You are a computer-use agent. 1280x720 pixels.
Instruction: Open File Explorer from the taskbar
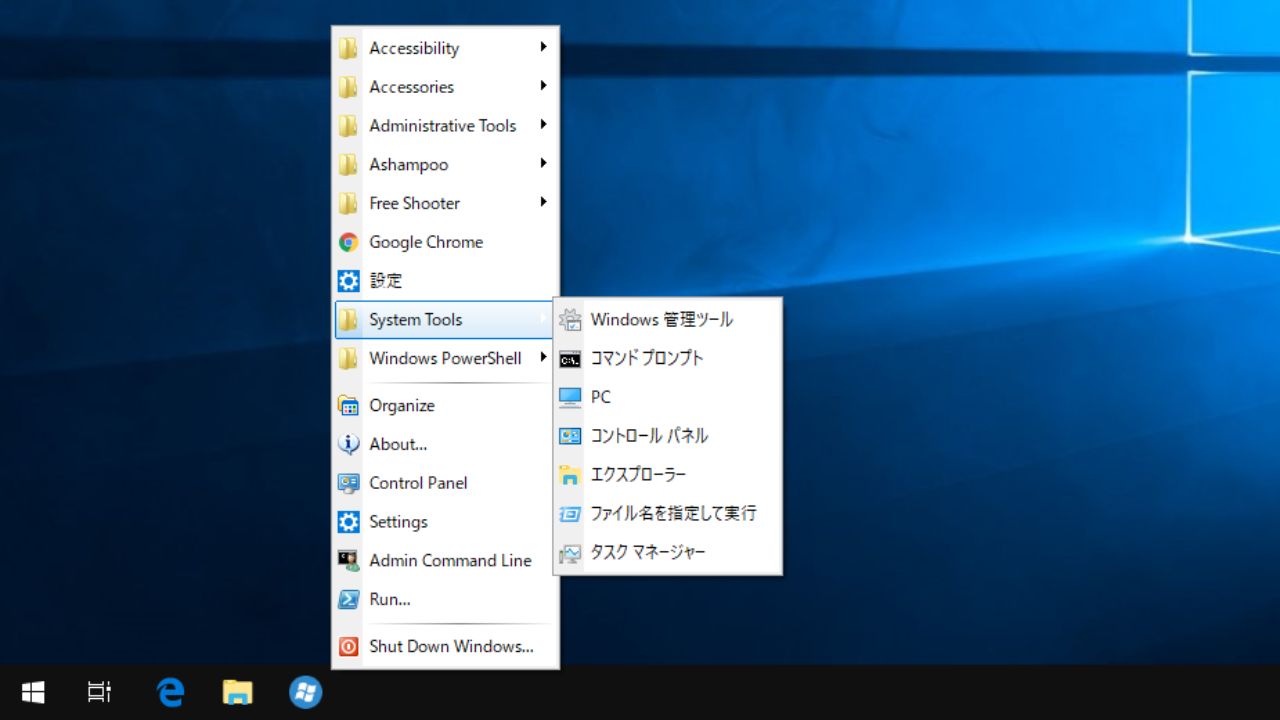point(237,692)
